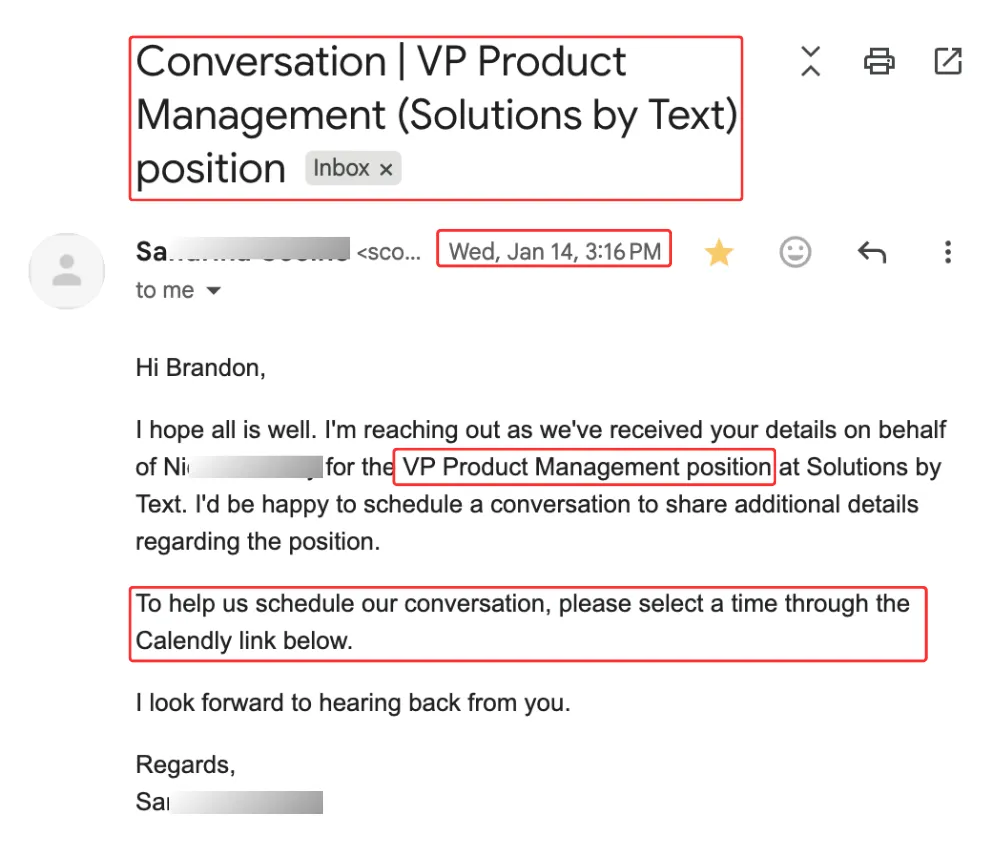Click the sender's profile avatar

tap(67, 271)
